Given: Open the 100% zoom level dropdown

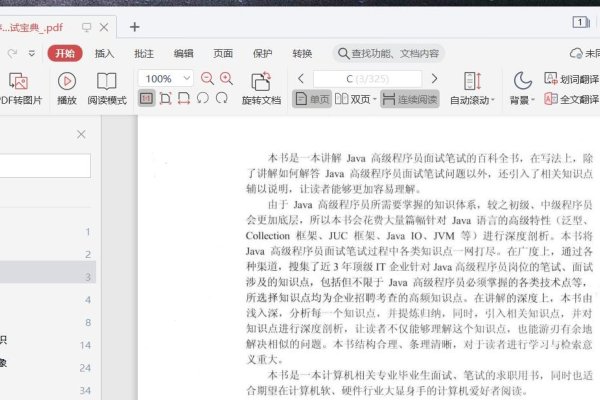Looking at the screenshot, I should coord(187,78).
